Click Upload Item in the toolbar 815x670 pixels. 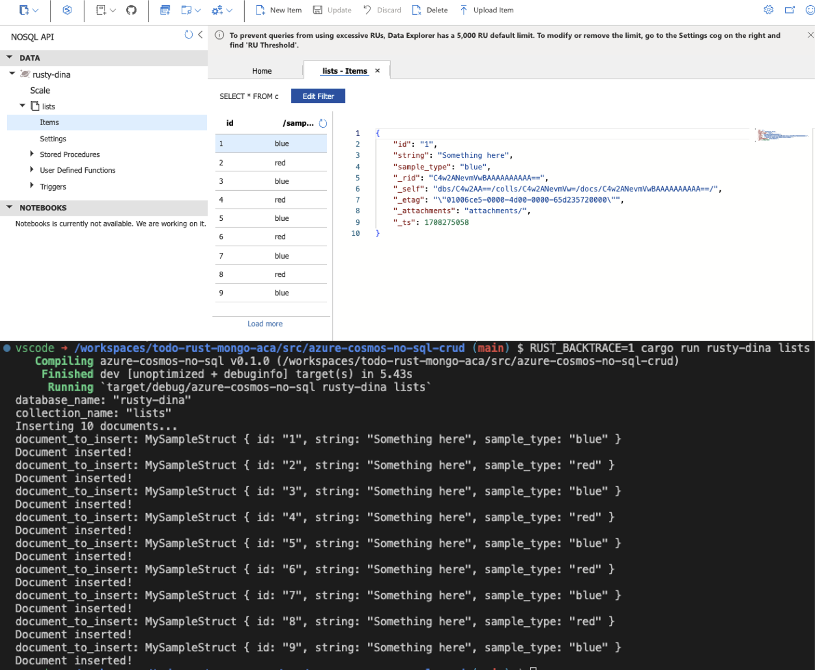pyautogui.click(x=486, y=10)
